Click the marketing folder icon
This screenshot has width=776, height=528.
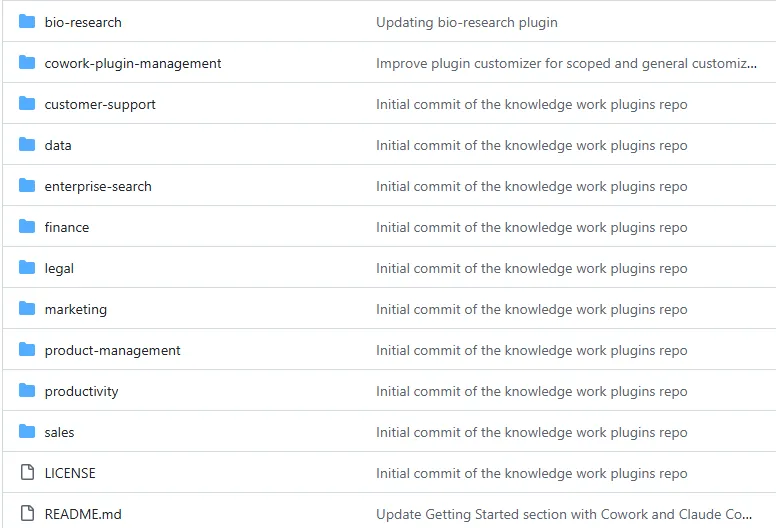pos(27,309)
